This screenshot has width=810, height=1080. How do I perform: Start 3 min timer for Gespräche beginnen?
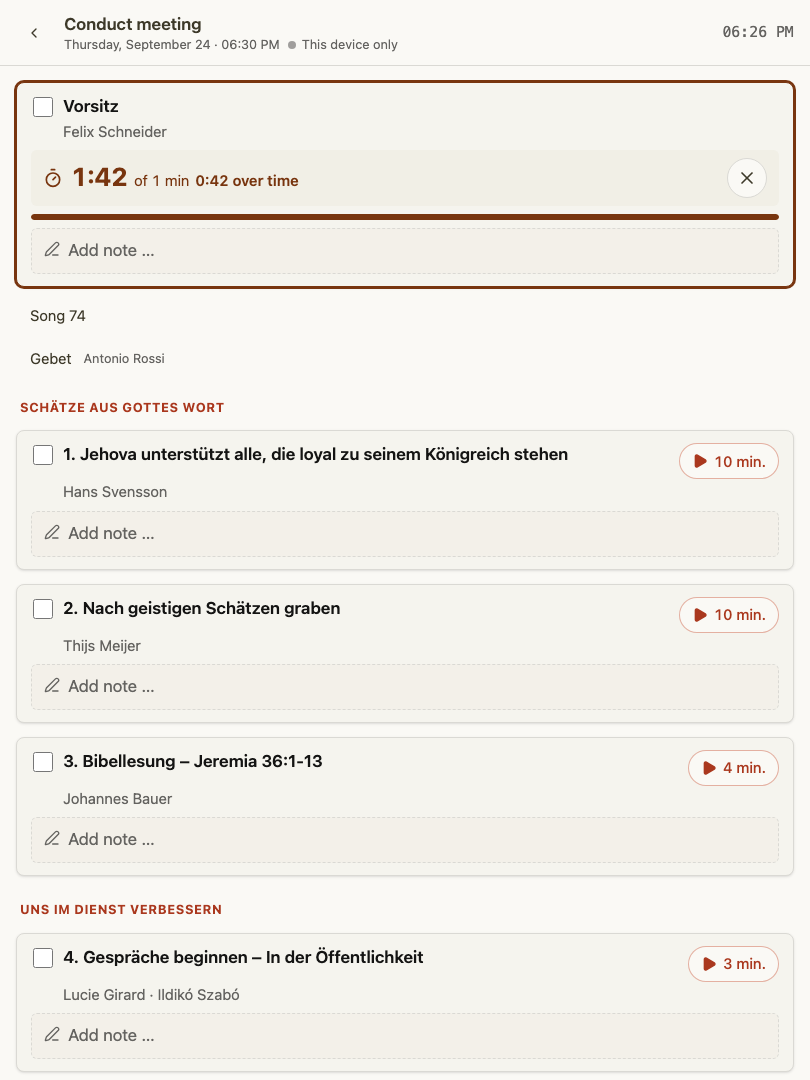[x=734, y=964]
